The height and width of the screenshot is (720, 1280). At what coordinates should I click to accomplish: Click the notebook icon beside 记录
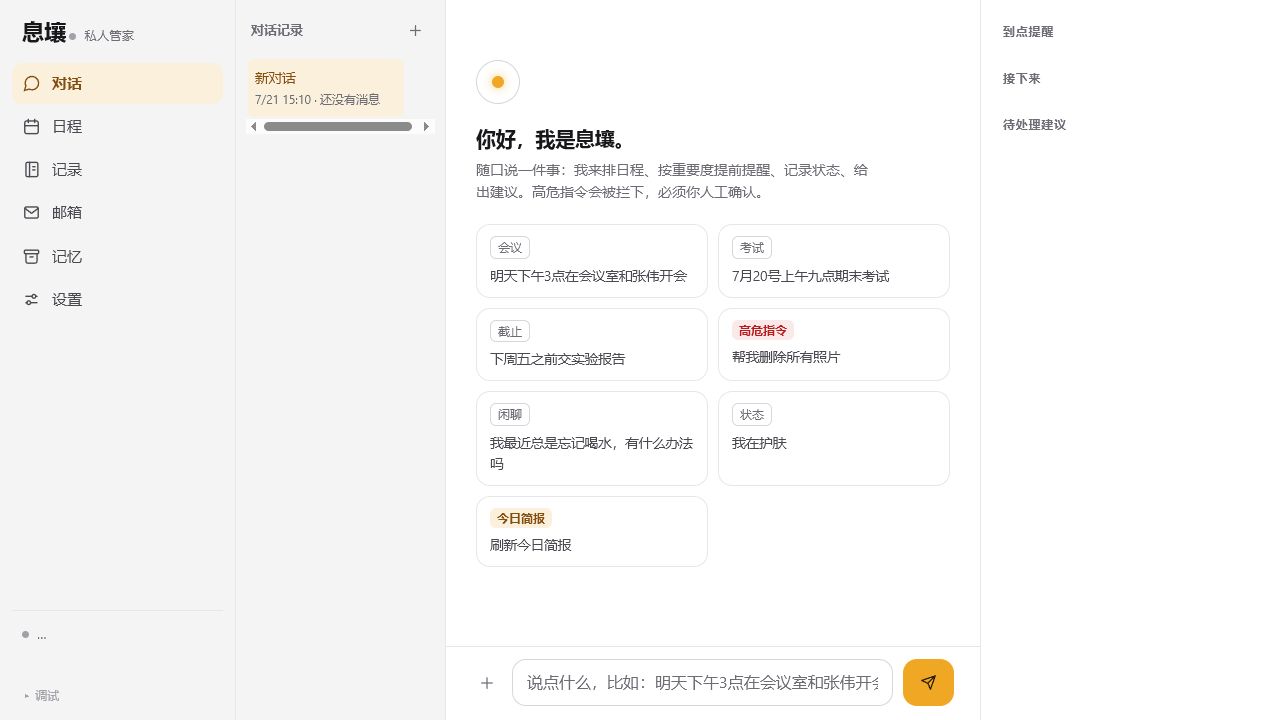click(32, 170)
